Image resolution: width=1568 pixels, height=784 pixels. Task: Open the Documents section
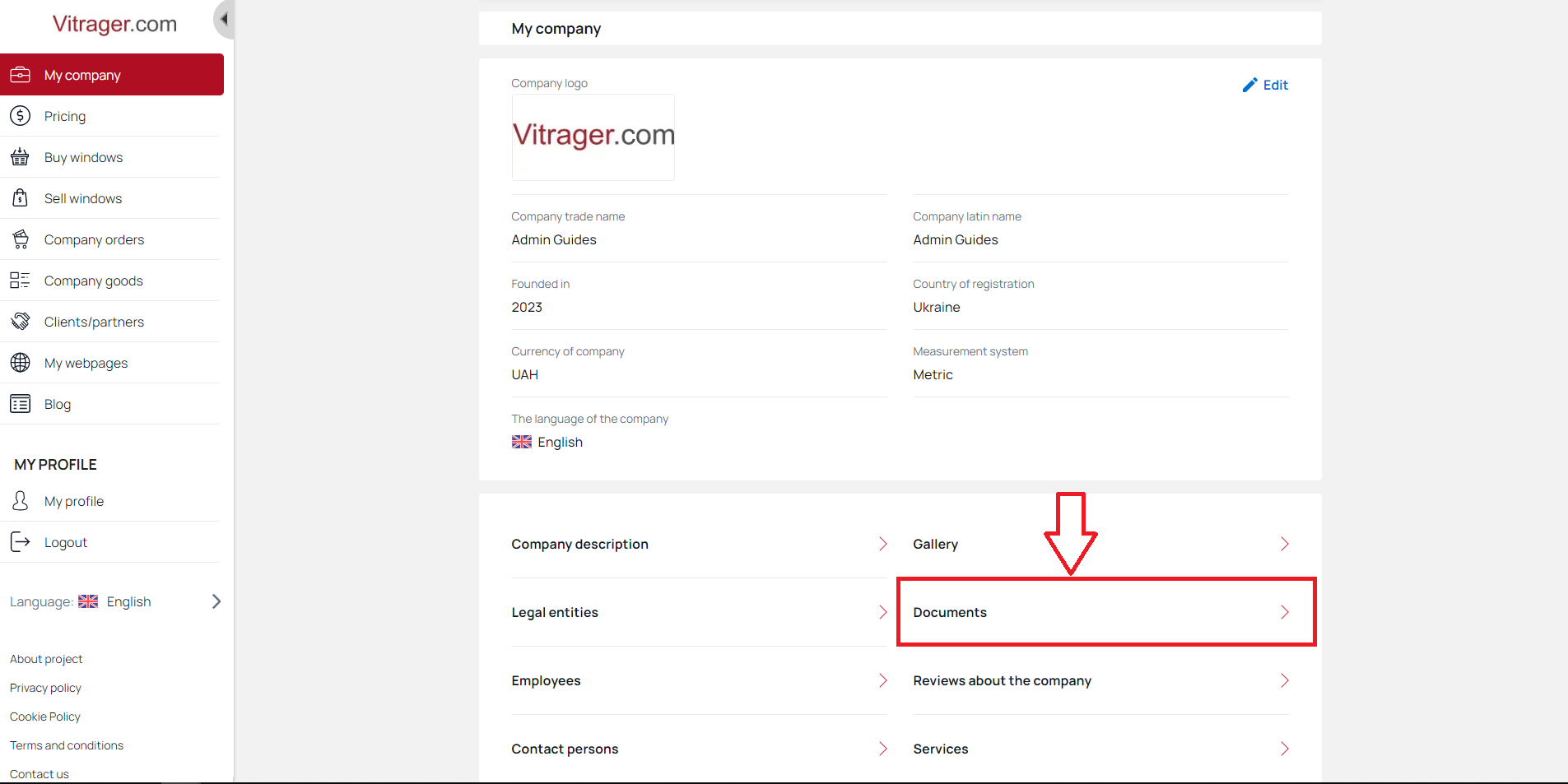[x=1101, y=612]
